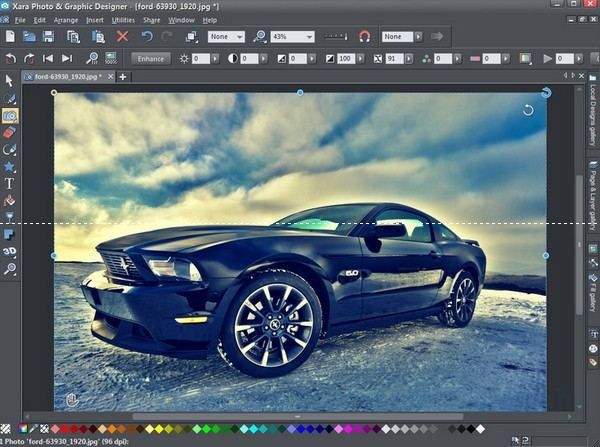This screenshot has width=600, height=447.
Task: Select the Selector arrow tool
Action: coord(9,80)
